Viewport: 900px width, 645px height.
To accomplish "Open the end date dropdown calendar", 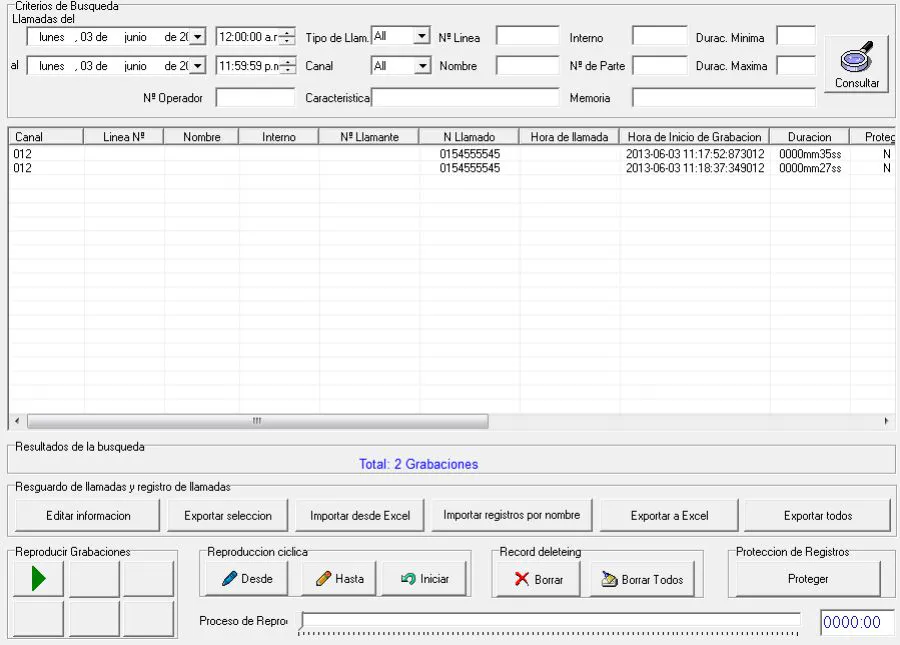I will [197, 65].
